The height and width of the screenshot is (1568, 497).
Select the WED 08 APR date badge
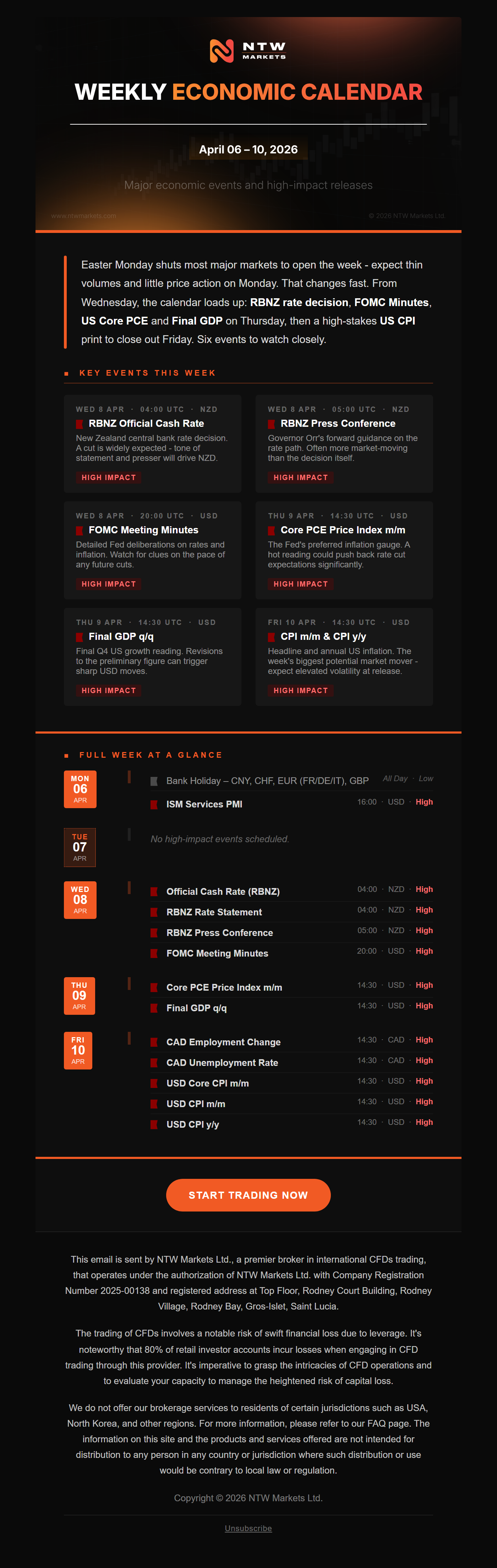click(80, 900)
